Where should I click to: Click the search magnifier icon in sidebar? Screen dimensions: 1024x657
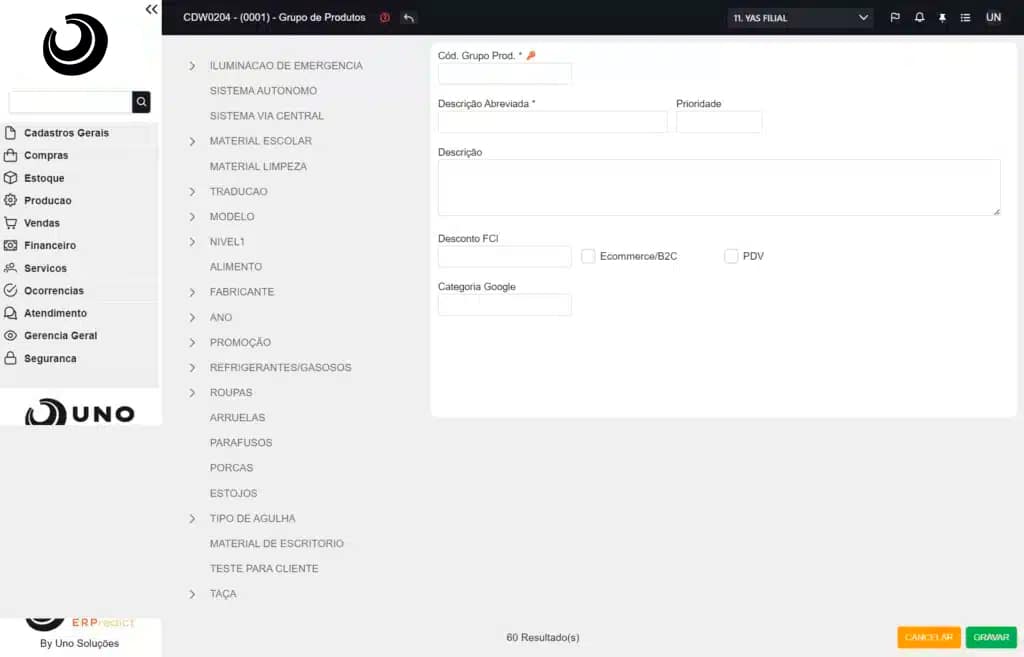click(x=141, y=102)
